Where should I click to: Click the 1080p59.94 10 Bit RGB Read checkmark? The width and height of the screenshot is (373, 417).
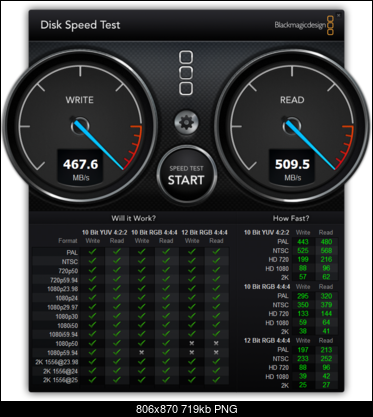[166, 352]
